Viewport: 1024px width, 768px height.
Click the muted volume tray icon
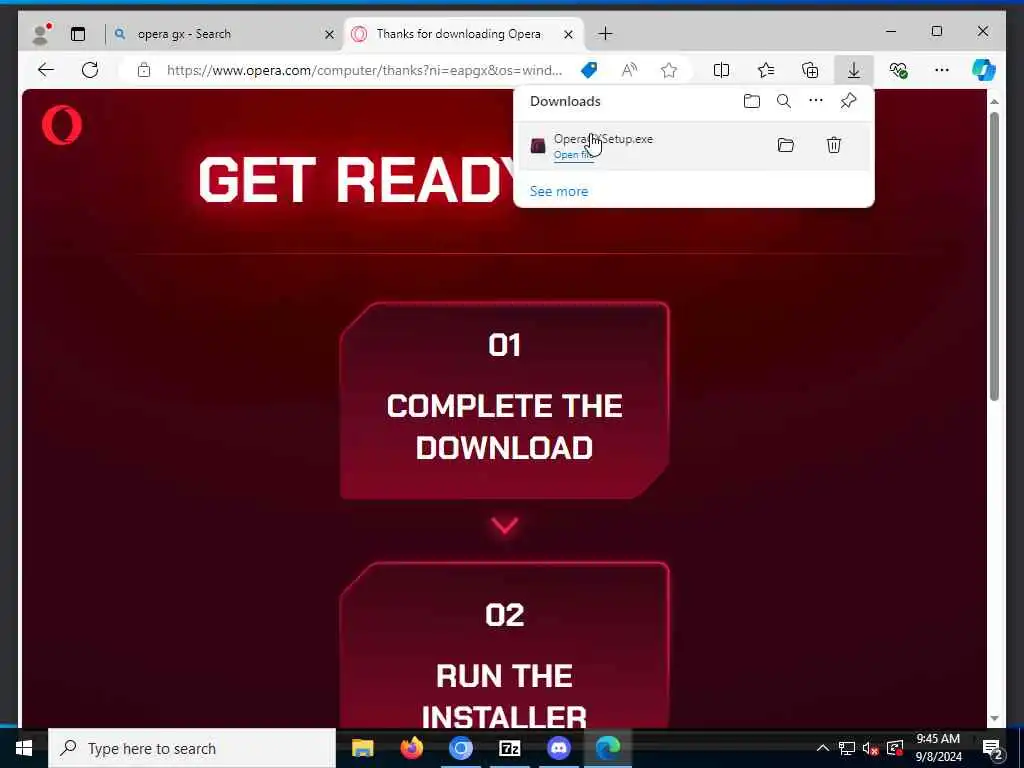pyautogui.click(x=870, y=748)
